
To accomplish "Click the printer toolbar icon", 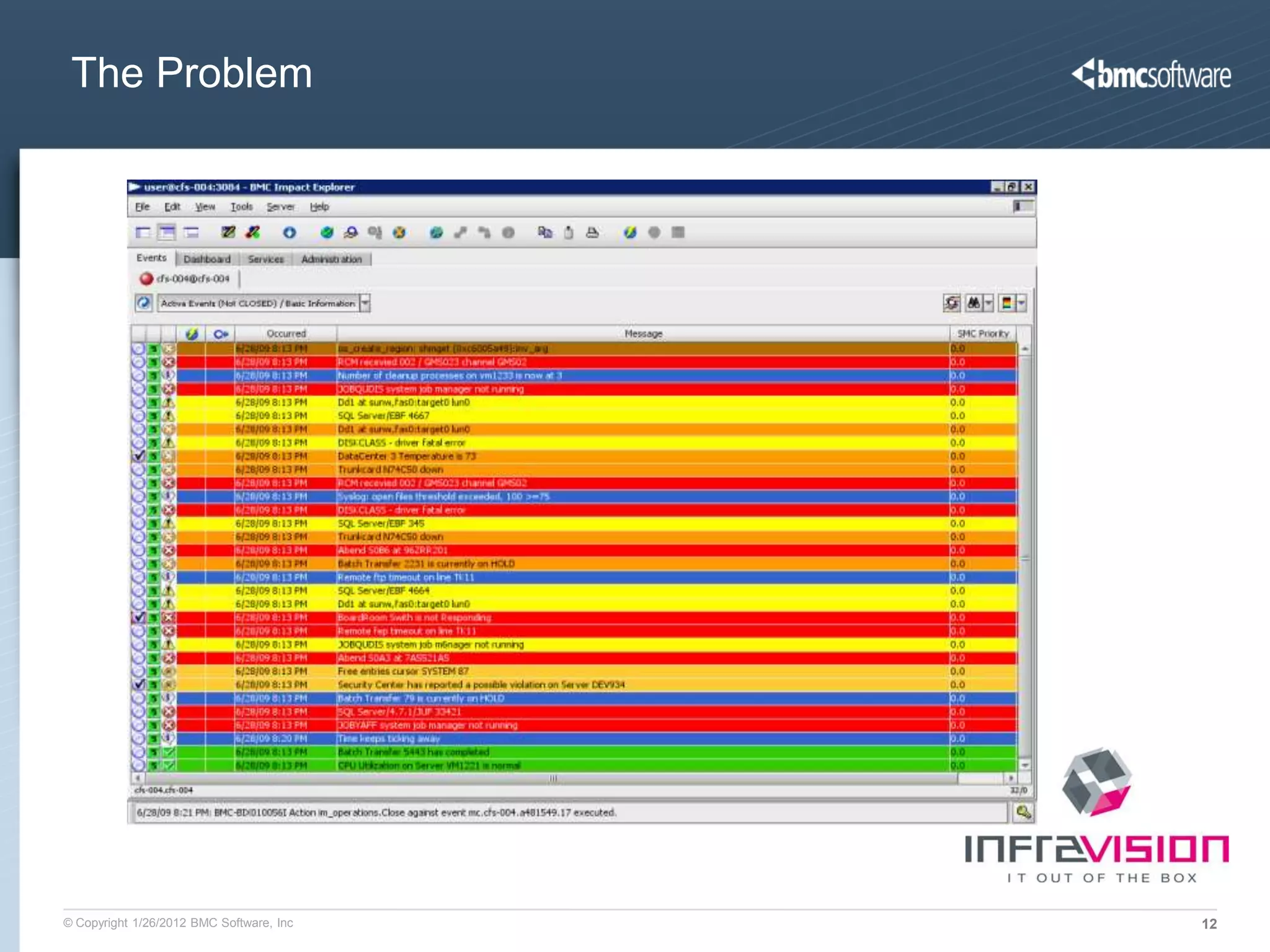I will [x=592, y=232].
